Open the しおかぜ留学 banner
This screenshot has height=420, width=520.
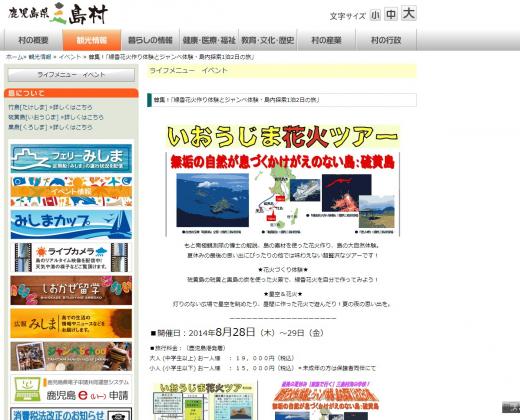point(71,290)
